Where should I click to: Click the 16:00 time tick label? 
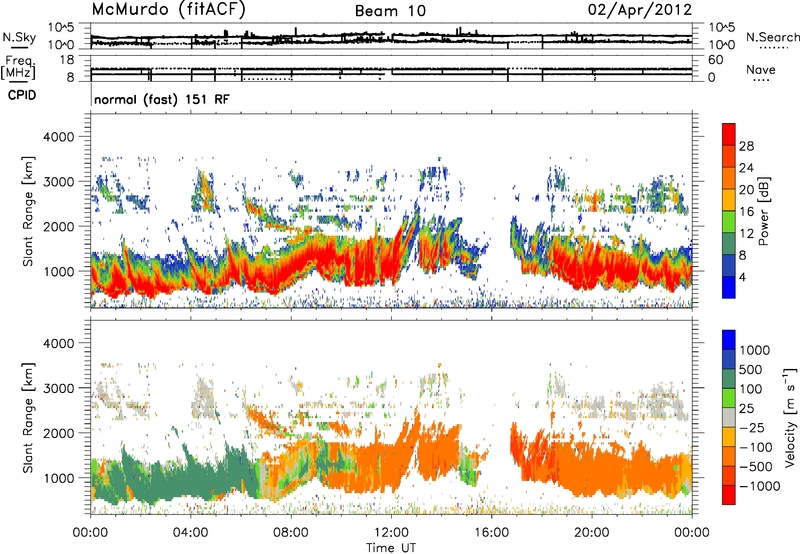(x=491, y=533)
